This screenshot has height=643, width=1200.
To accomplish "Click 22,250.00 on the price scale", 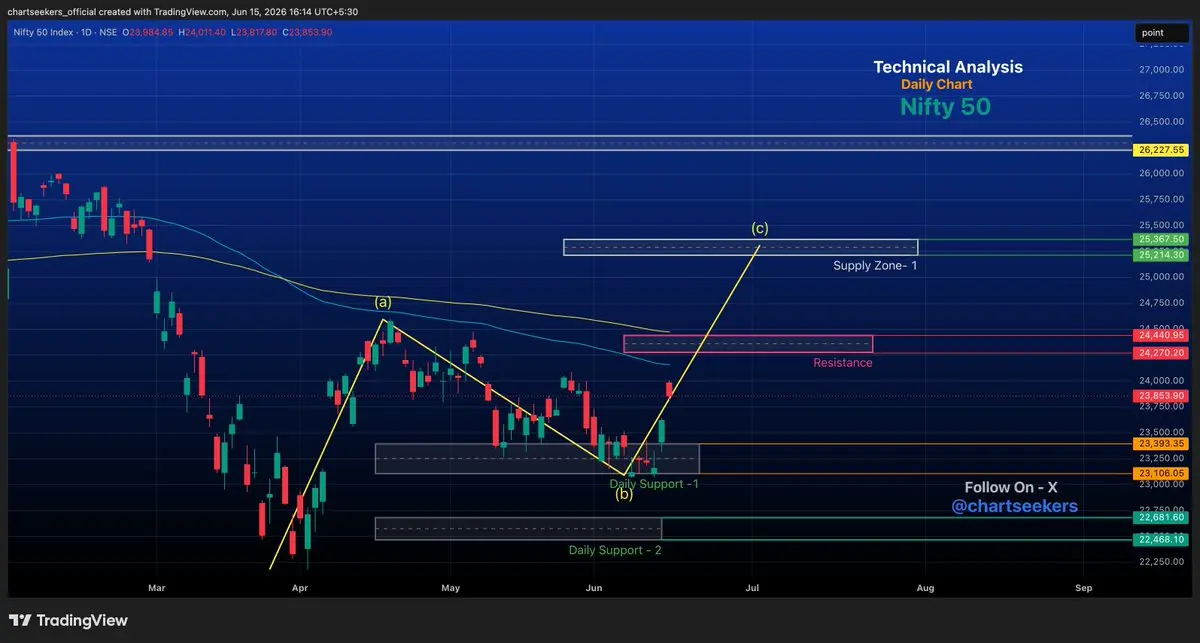I will coord(1161,562).
